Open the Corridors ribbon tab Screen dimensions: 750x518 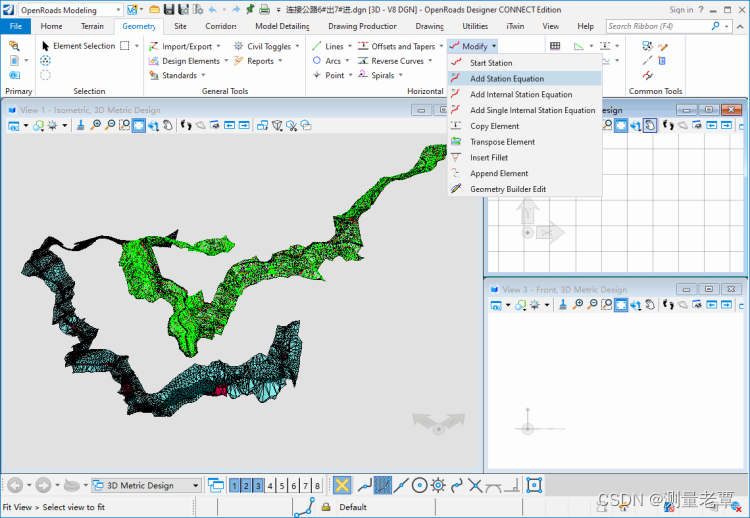(221, 26)
